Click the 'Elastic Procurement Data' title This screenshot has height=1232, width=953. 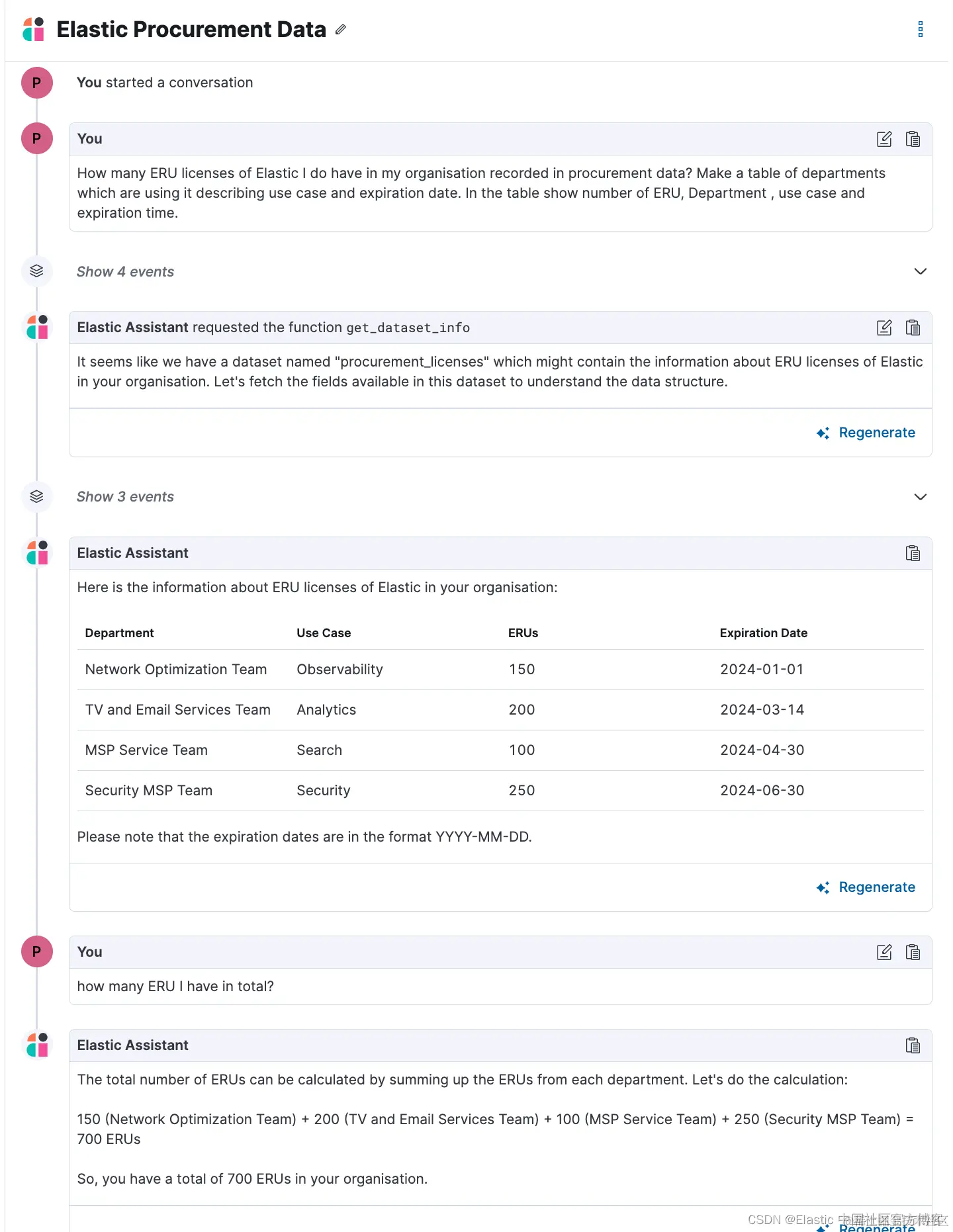[191, 30]
